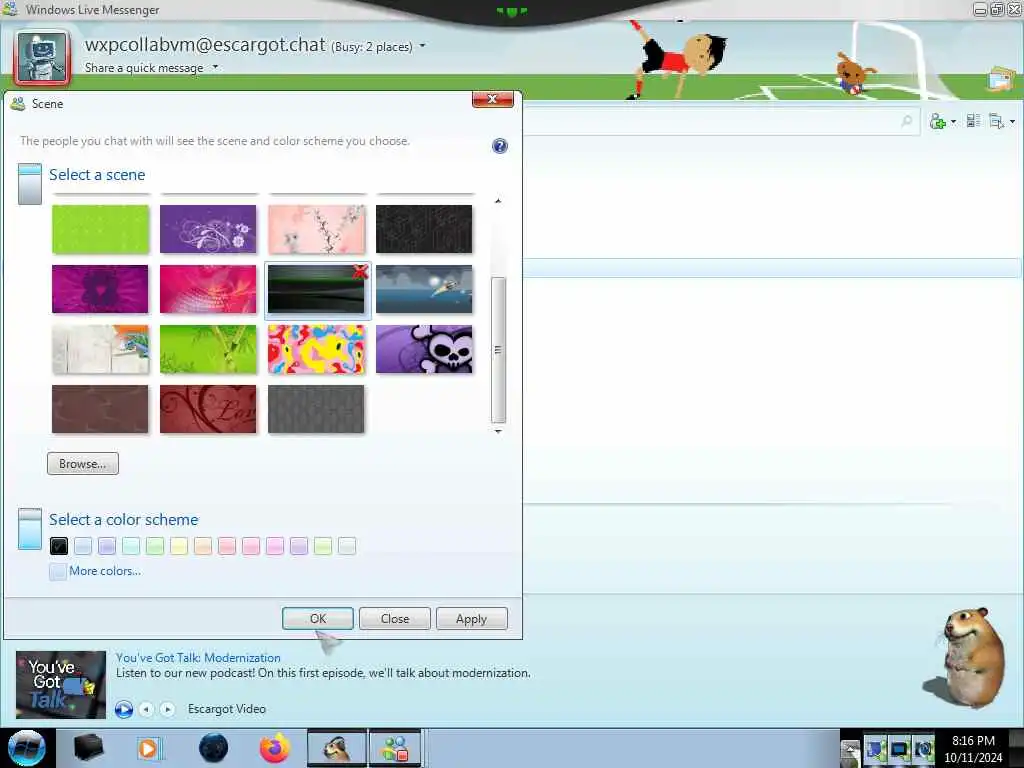The width and height of the screenshot is (1024, 768).
Task: Show hidden system tray icons
Action: (x=850, y=752)
